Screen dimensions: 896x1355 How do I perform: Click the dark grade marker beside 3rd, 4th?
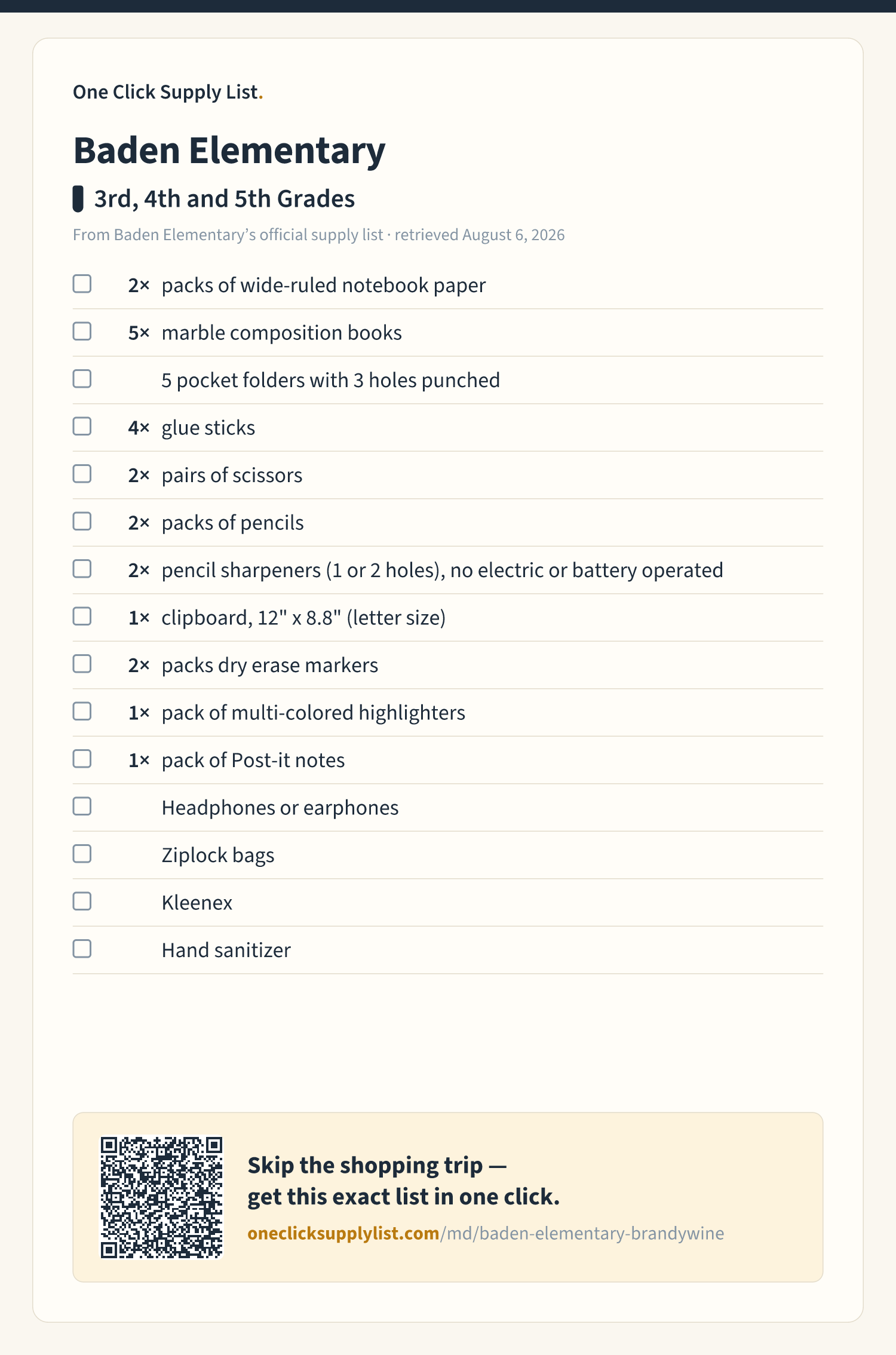78,199
